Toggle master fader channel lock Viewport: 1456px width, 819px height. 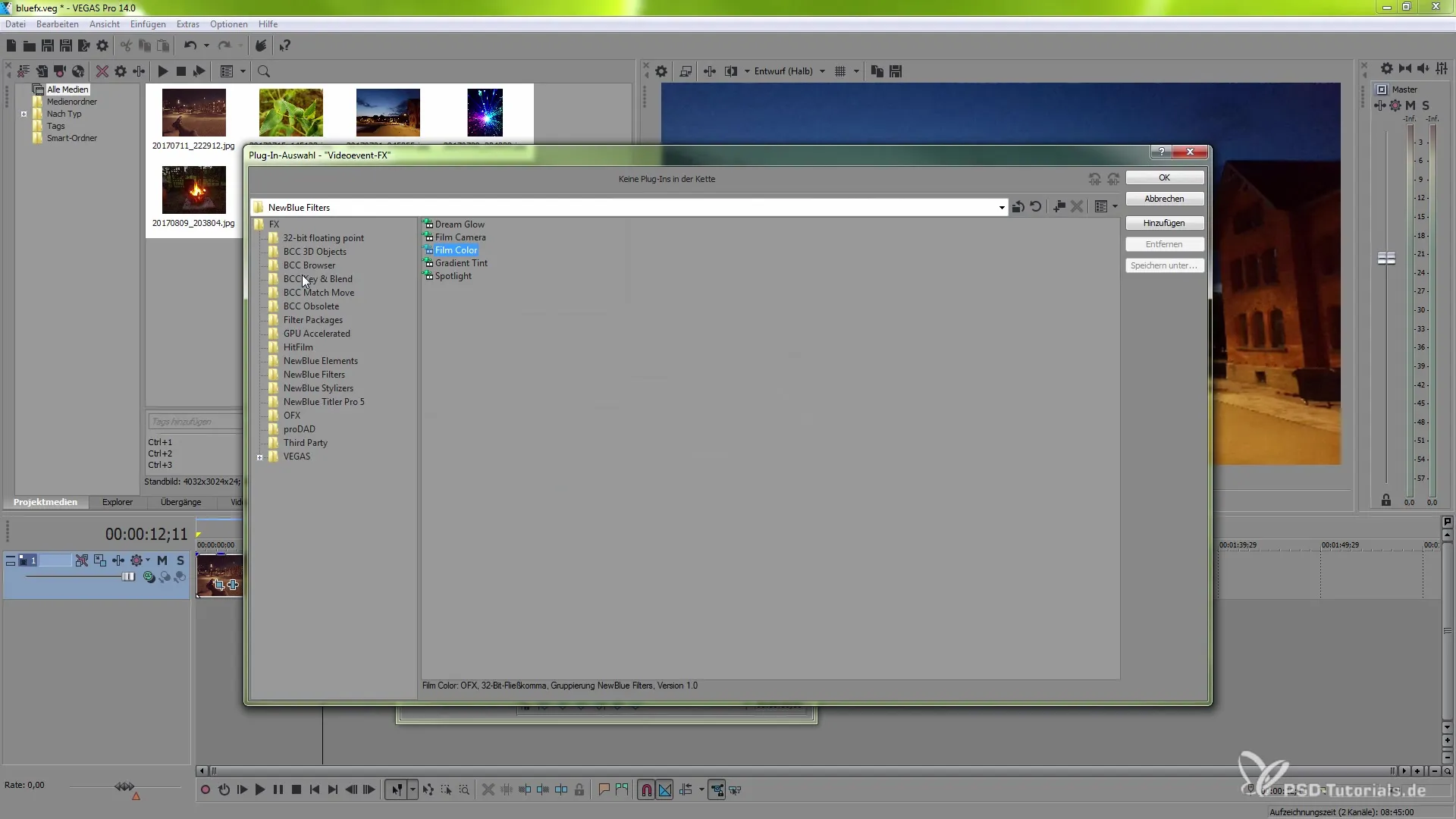1386,500
